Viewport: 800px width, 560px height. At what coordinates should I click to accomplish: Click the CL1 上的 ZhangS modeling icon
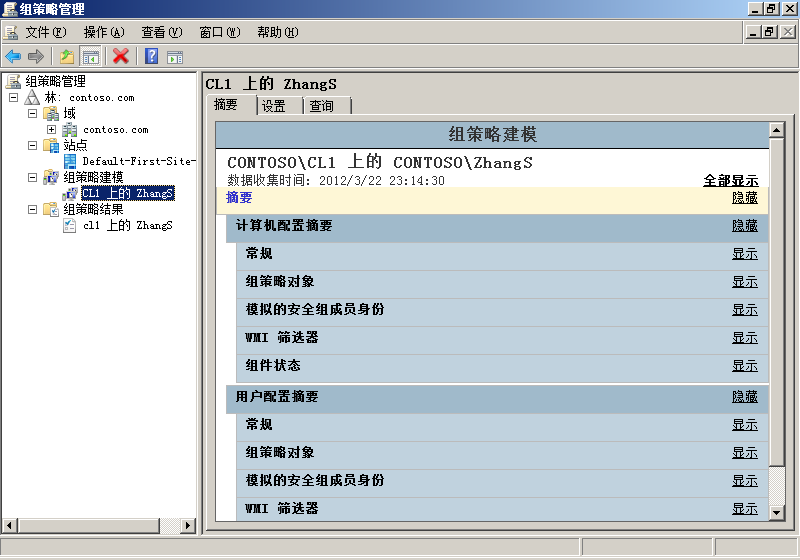click(70, 193)
